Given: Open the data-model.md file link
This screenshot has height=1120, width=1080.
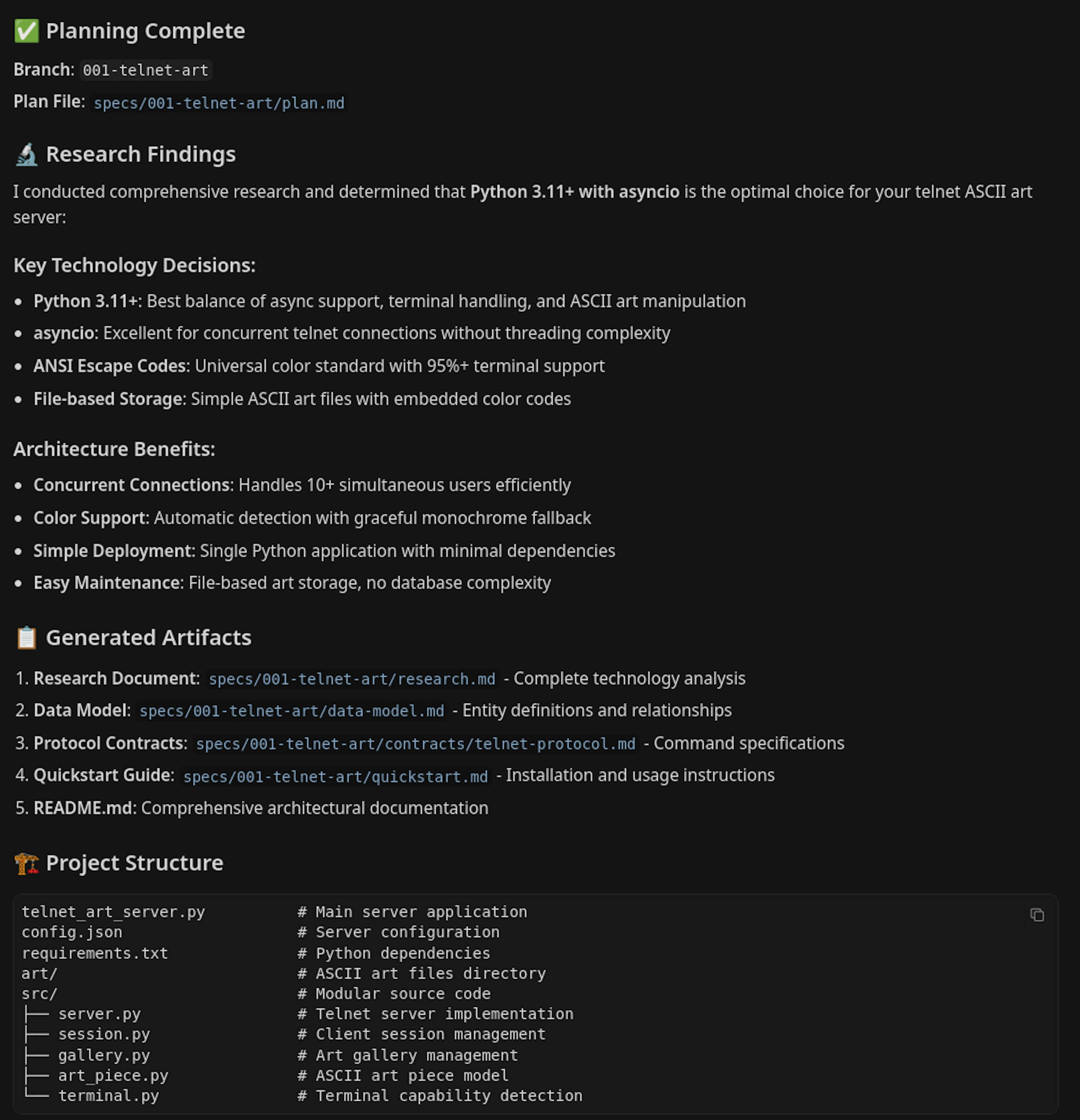Looking at the screenshot, I should [292, 711].
